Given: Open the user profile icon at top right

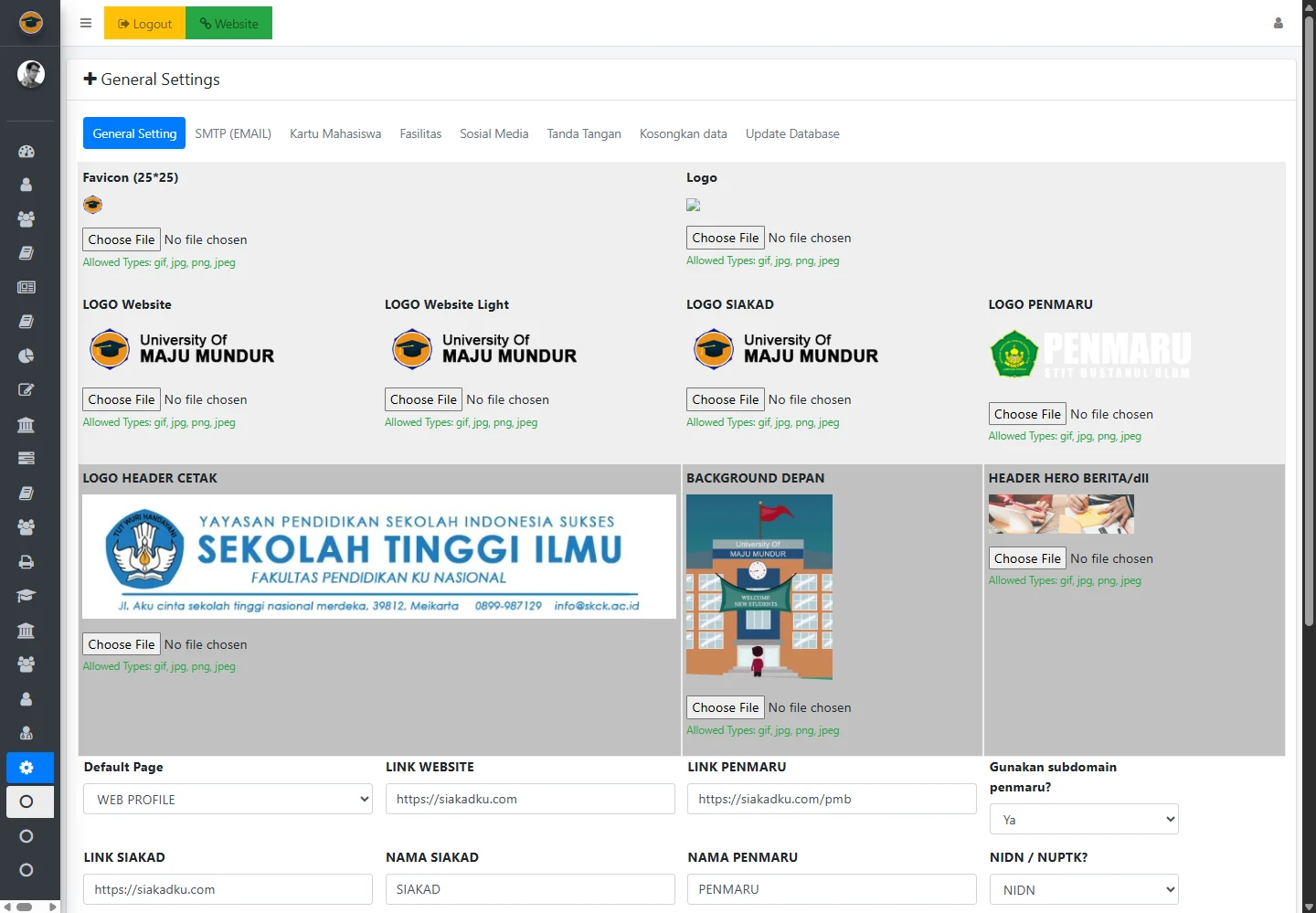Looking at the screenshot, I should pyautogui.click(x=1279, y=24).
